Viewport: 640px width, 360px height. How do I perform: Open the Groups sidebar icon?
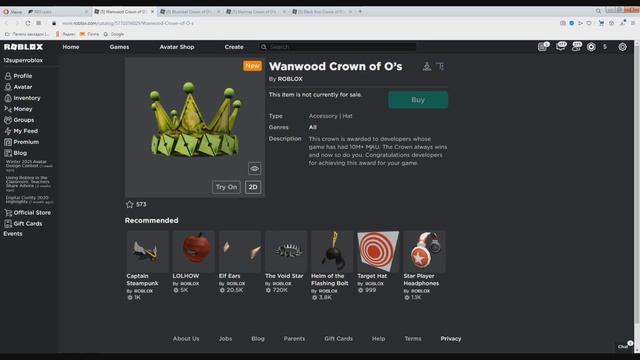[8, 120]
